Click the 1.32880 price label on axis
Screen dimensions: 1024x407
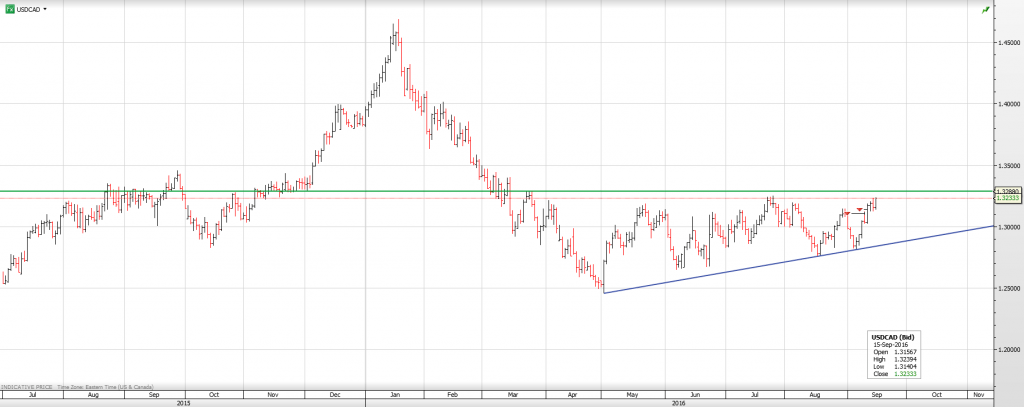point(1008,191)
